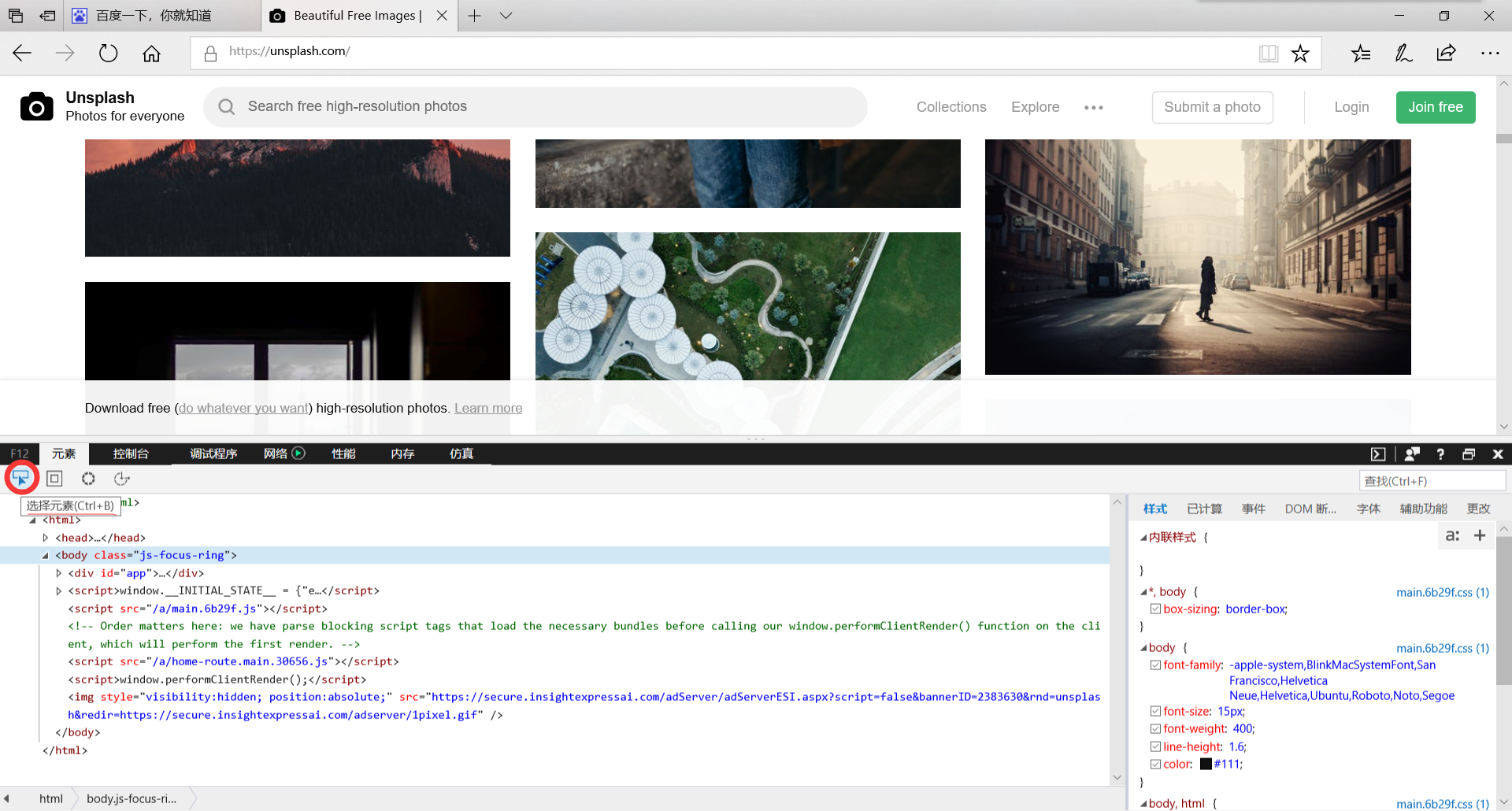This screenshot has height=811, width=1512.
Task: Click the street scene photo thumbnail
Action: pyautogui.click(x=1198, y=257)
